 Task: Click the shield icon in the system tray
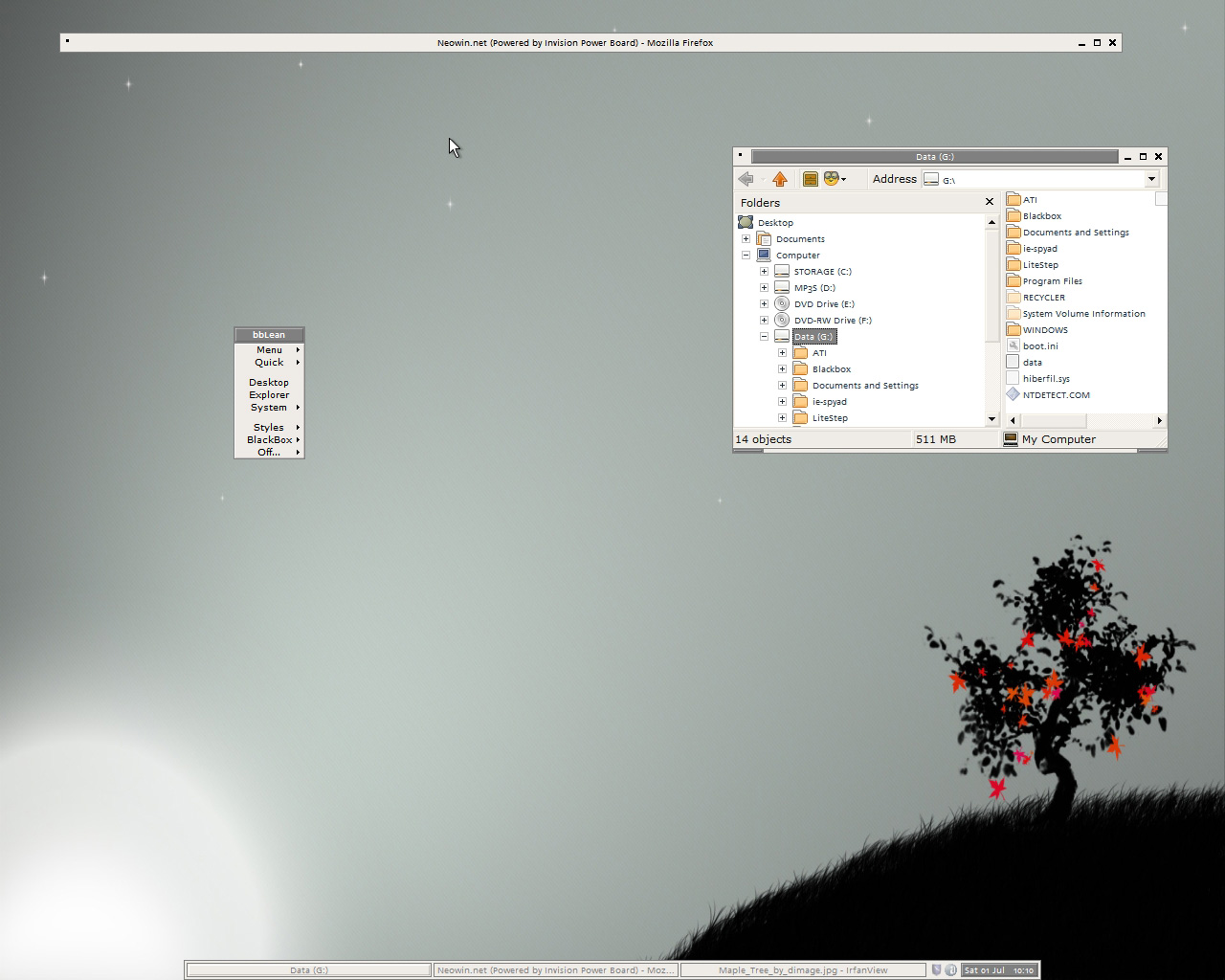click(x=937, y=969)
